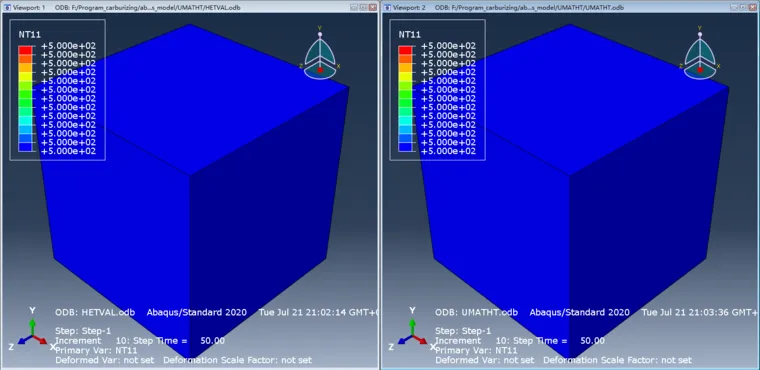Close the Viewport 2 window
Screen dimensions: 760x370
pyautogui.click(x=752, y=7)
